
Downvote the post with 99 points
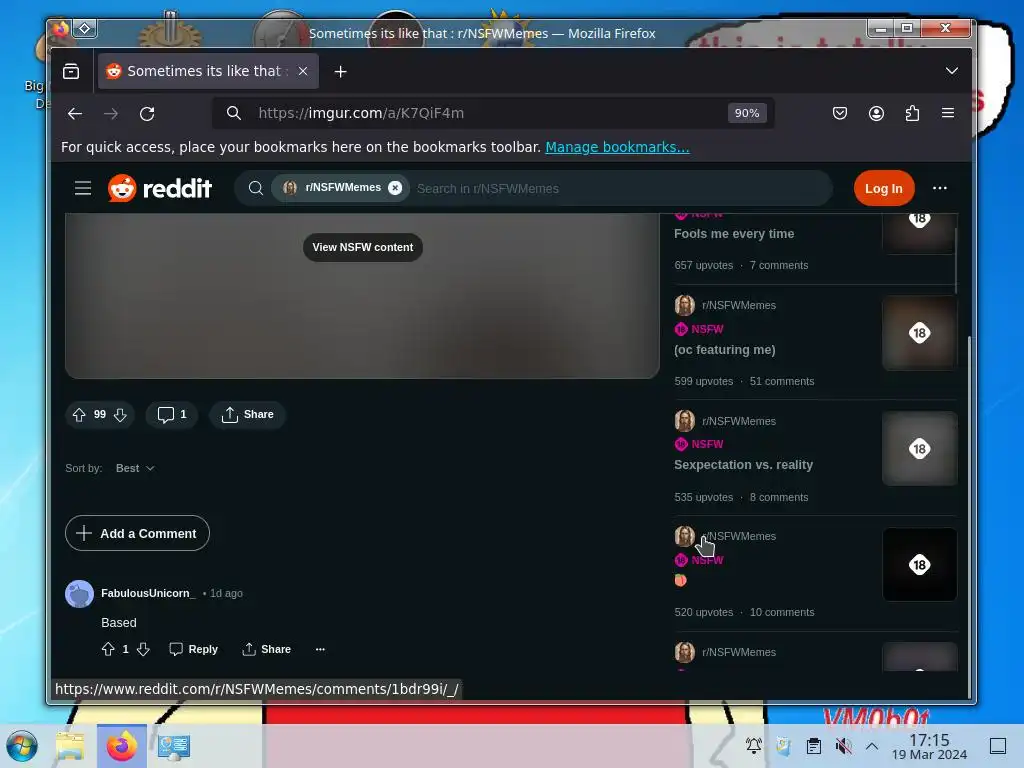(x=120, y=415)
